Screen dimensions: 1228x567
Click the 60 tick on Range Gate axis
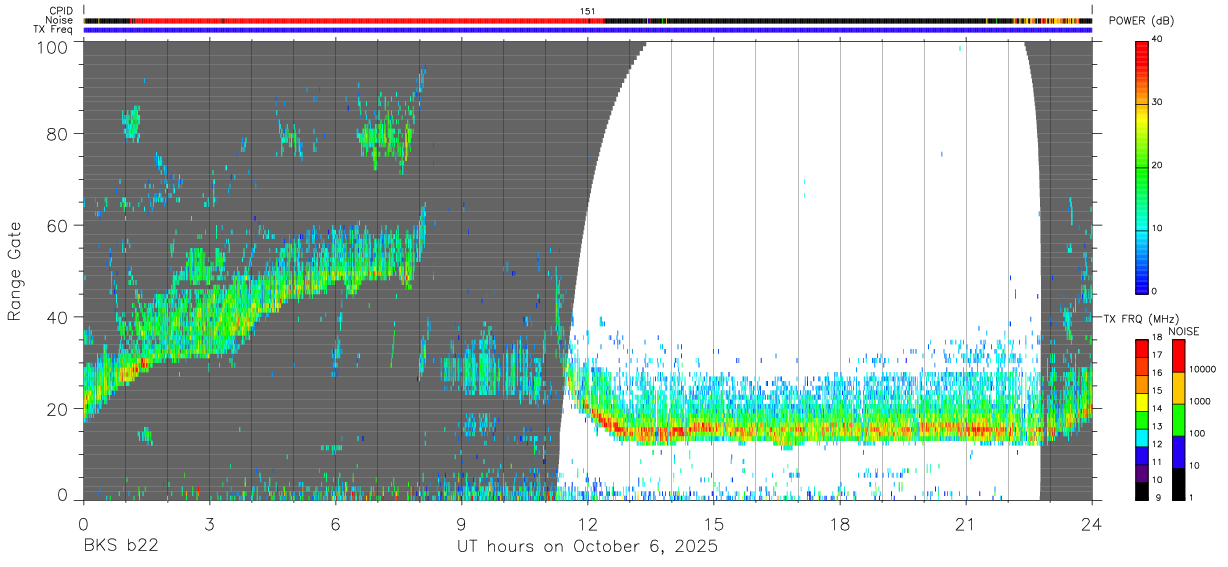pyautogui.click(x=57, y=226)
